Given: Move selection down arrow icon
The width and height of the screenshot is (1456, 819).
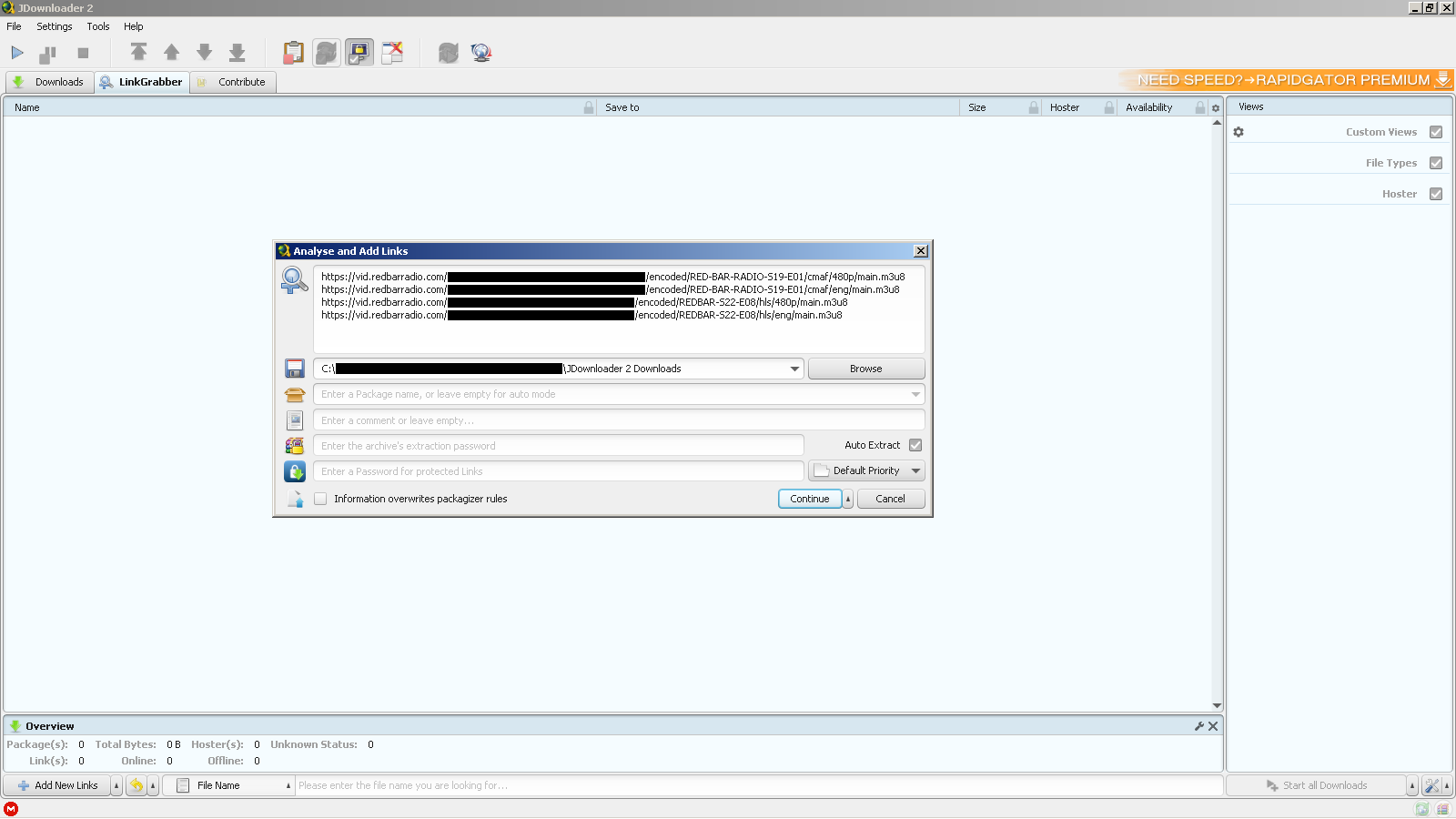Looking at the screenshot, I should [204, 52].
